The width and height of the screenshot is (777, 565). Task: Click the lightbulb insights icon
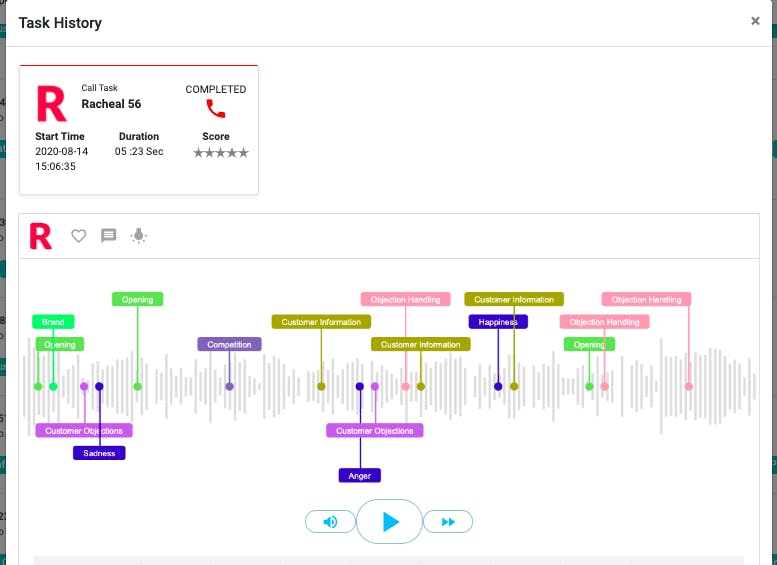pos(139,235)
